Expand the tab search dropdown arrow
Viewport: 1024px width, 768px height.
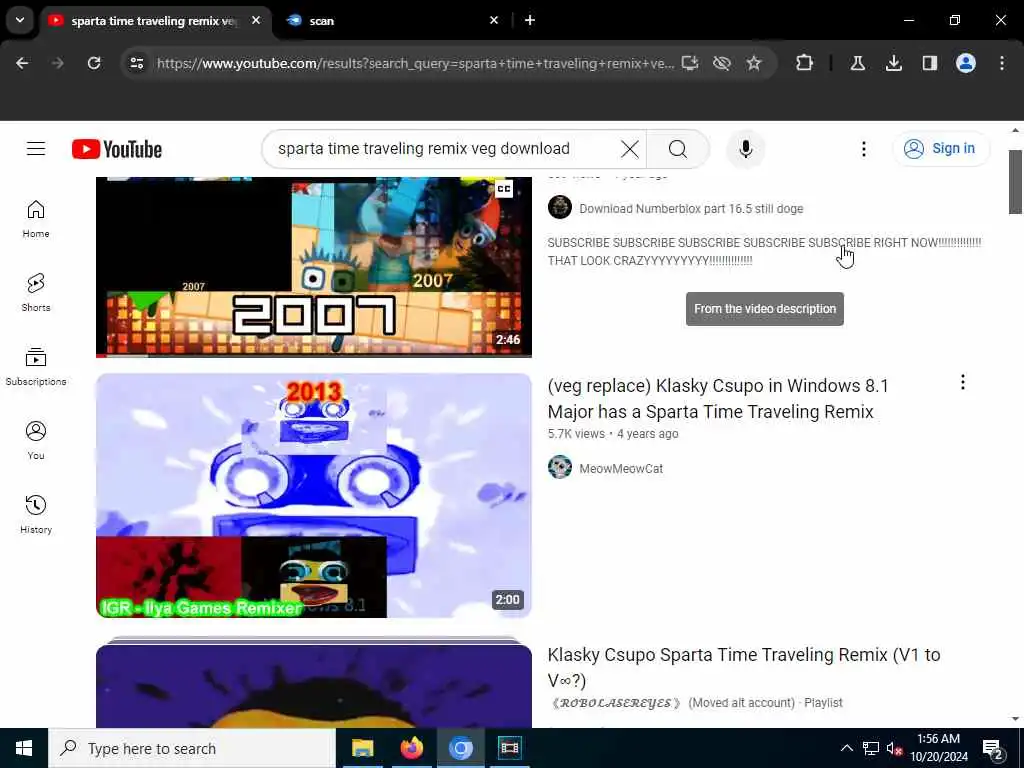tap(20, 20)
